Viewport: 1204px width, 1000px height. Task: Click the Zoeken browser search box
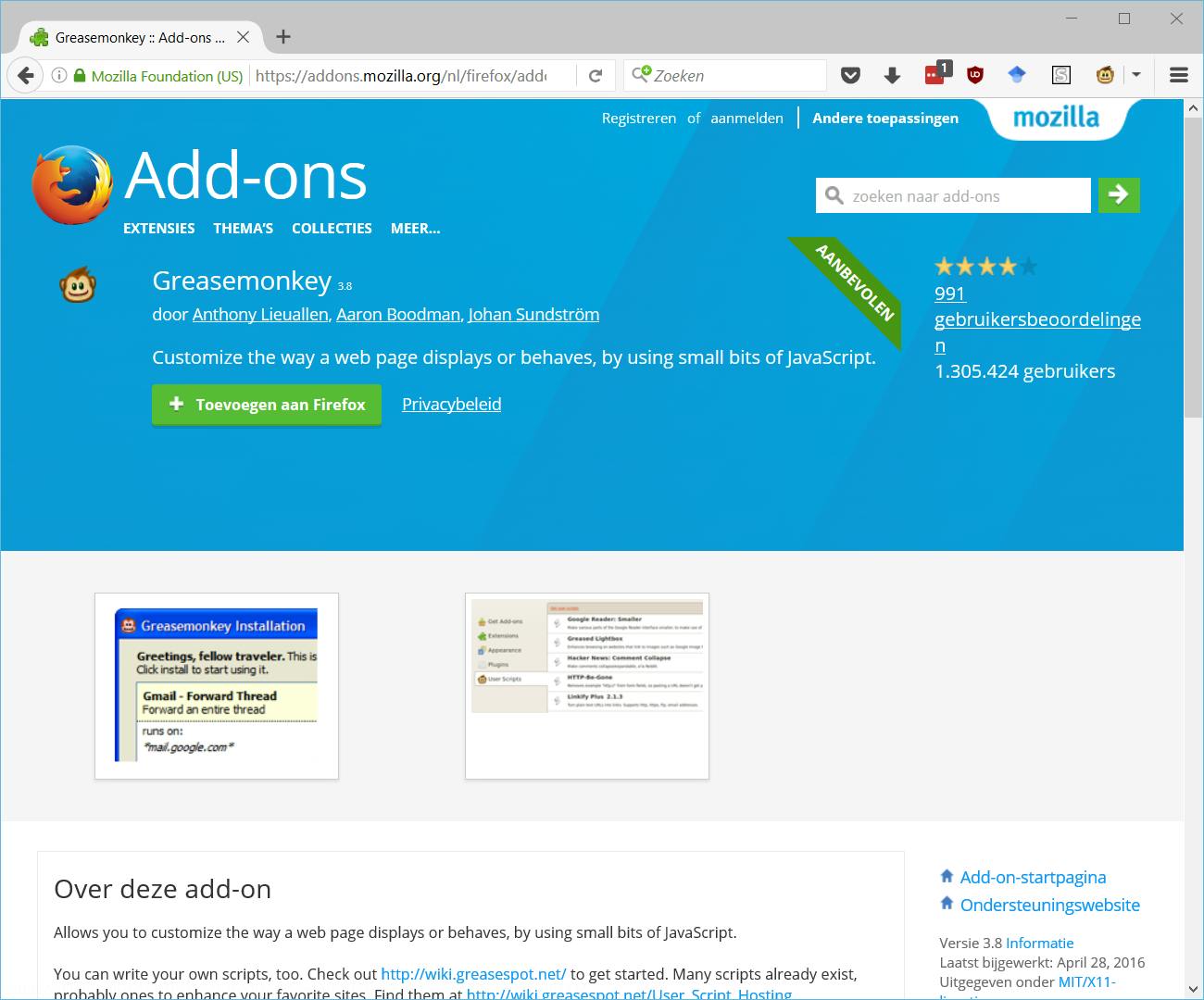pos(724,76)
